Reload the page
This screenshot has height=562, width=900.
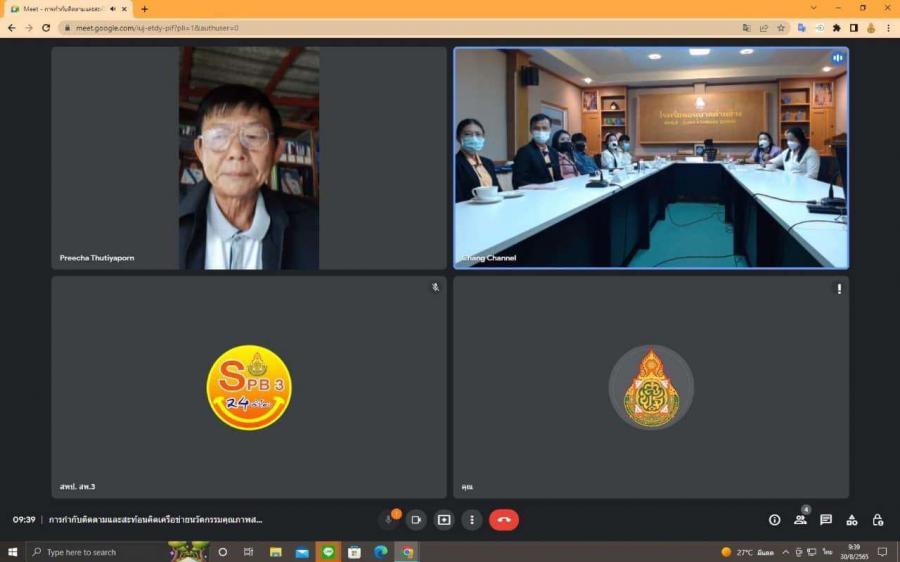pos(46,28)
